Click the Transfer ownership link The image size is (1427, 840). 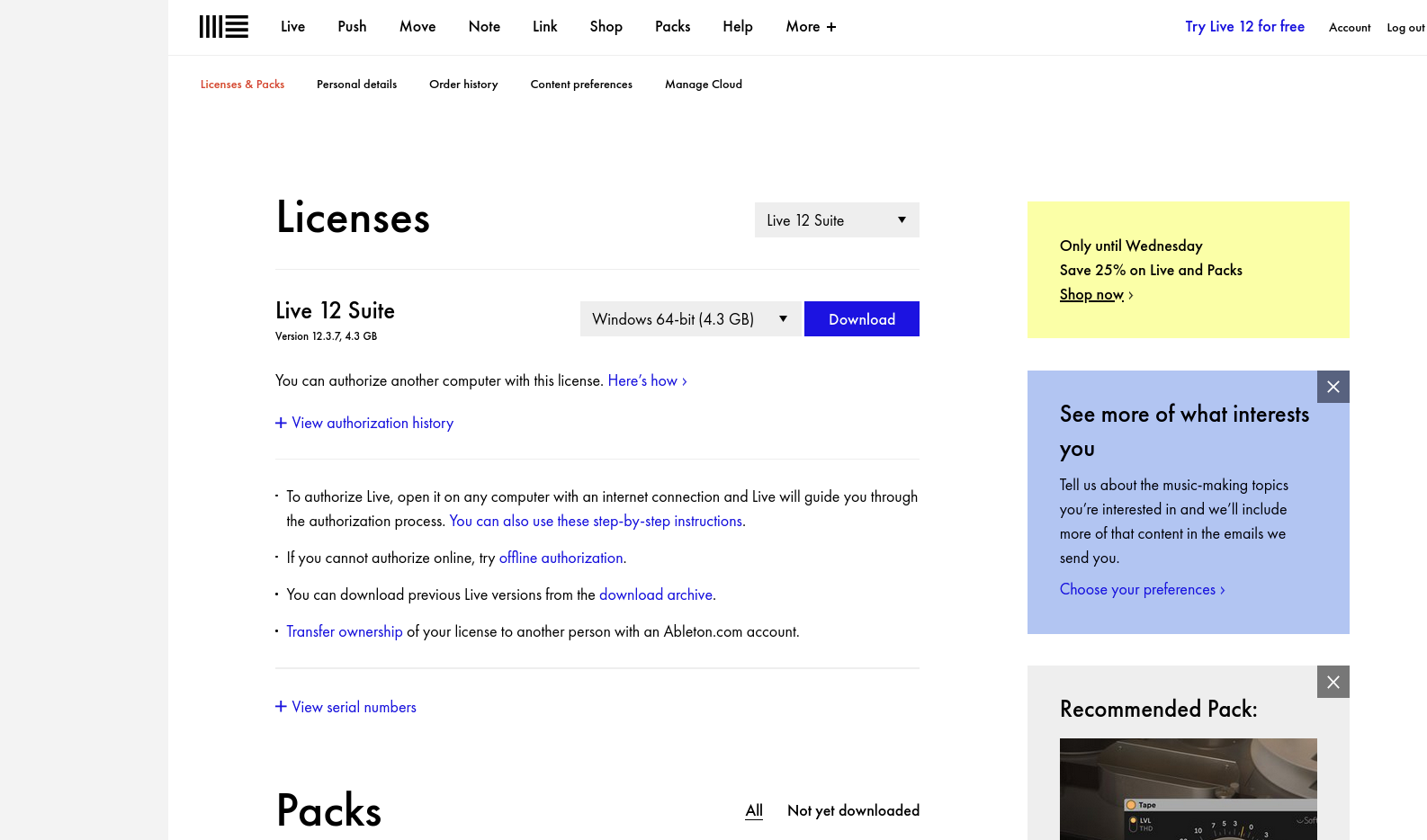pos(344,631)
